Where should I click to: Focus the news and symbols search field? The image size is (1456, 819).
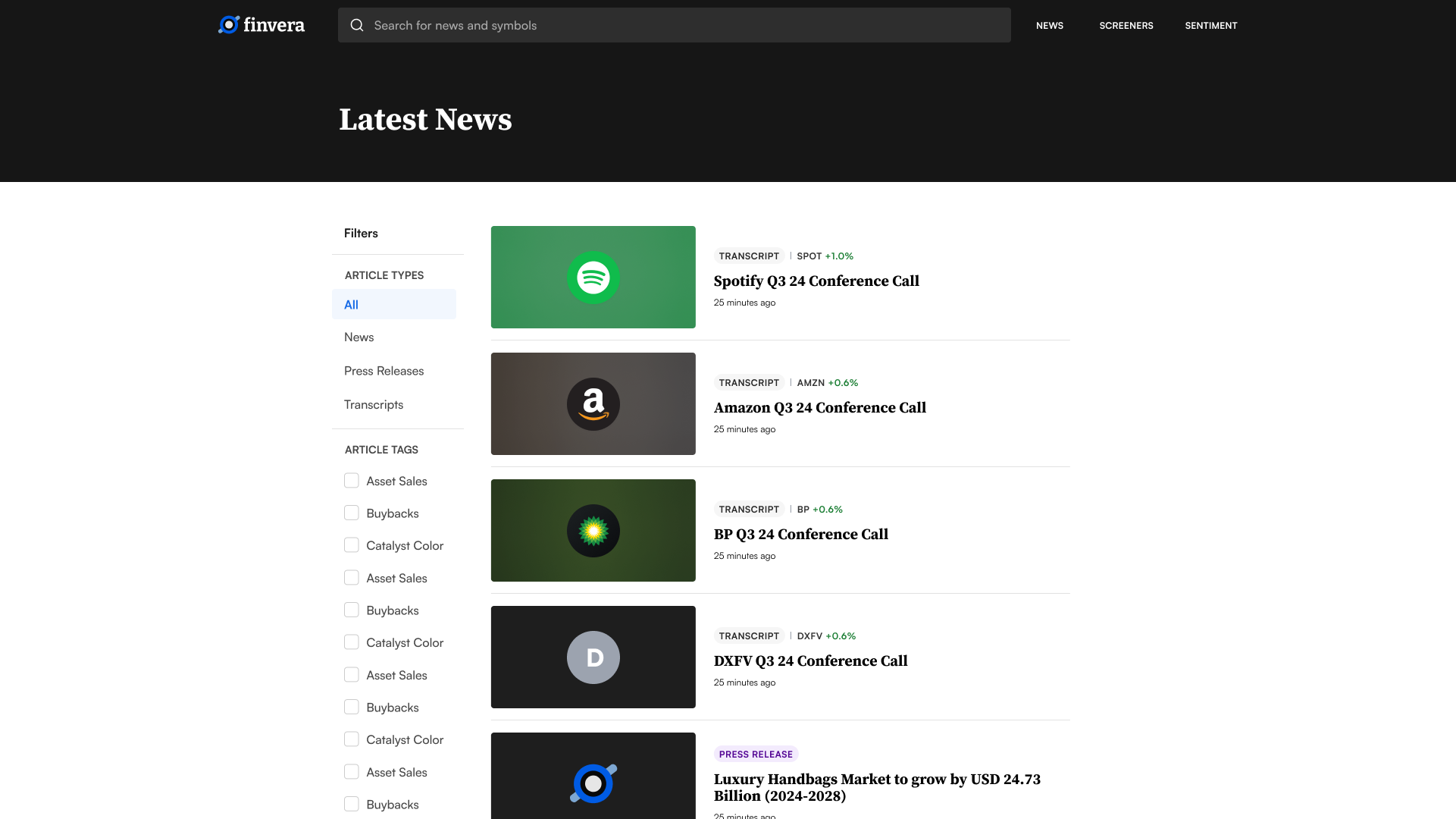click(682, 26)
